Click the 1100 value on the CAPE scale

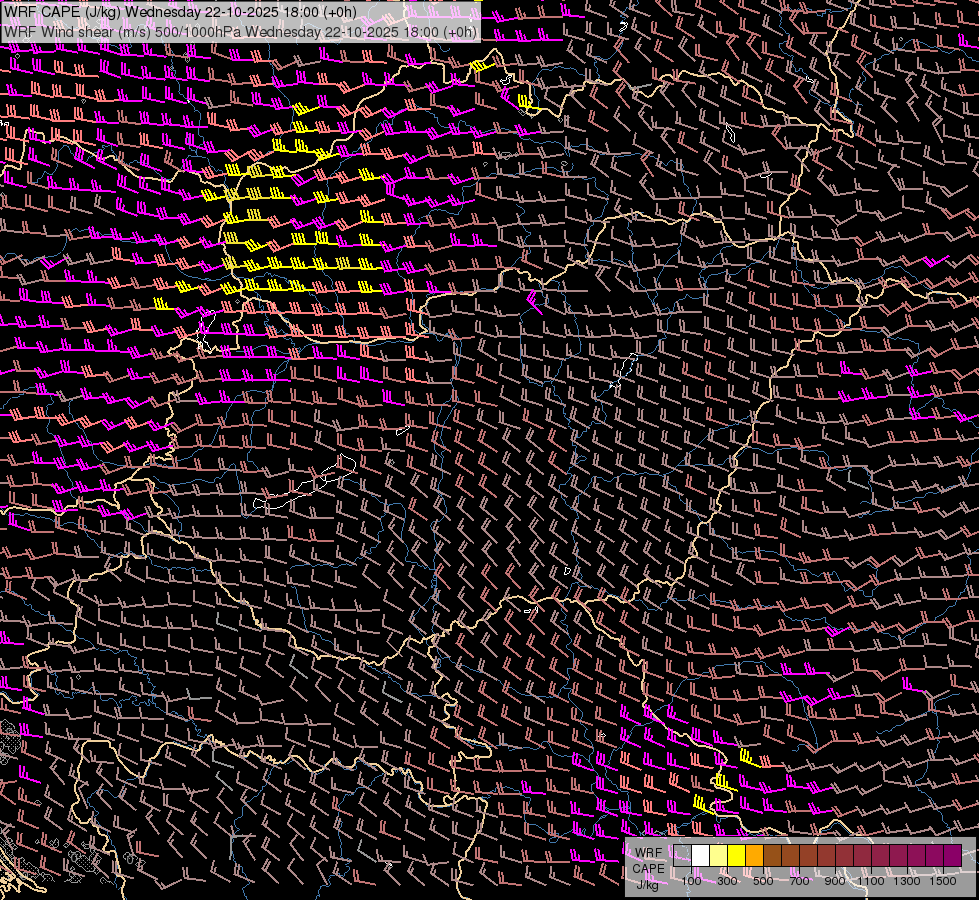[871, 881]
